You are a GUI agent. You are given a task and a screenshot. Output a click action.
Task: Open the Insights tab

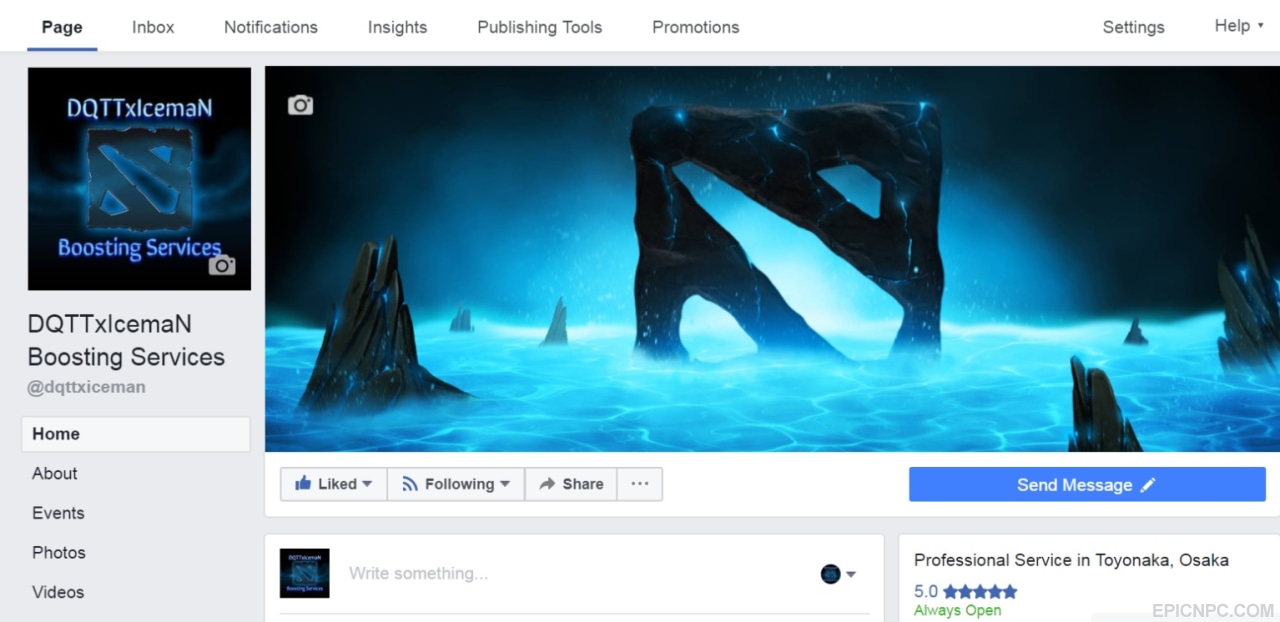pos(397,27)
